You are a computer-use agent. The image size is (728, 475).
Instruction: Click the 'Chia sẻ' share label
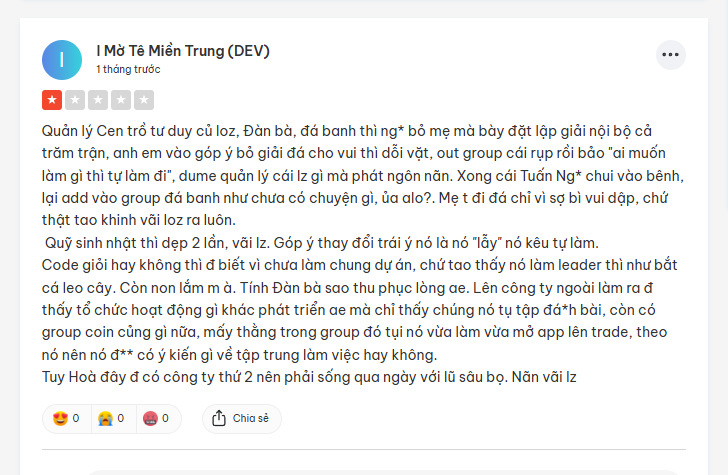251,418
